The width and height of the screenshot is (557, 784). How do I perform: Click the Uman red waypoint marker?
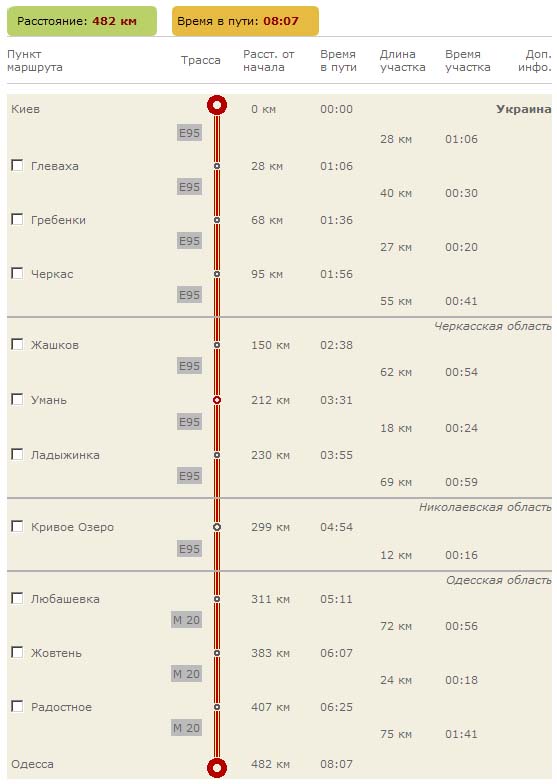217,400
